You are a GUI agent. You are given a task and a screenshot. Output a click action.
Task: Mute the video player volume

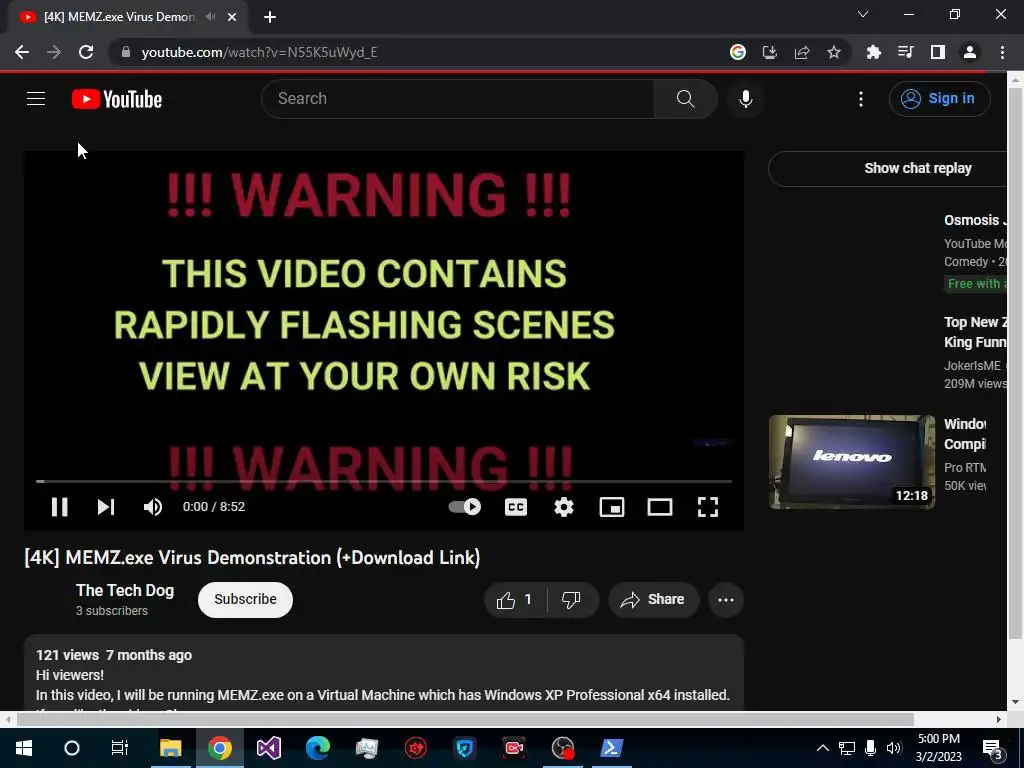coord(153,507)
